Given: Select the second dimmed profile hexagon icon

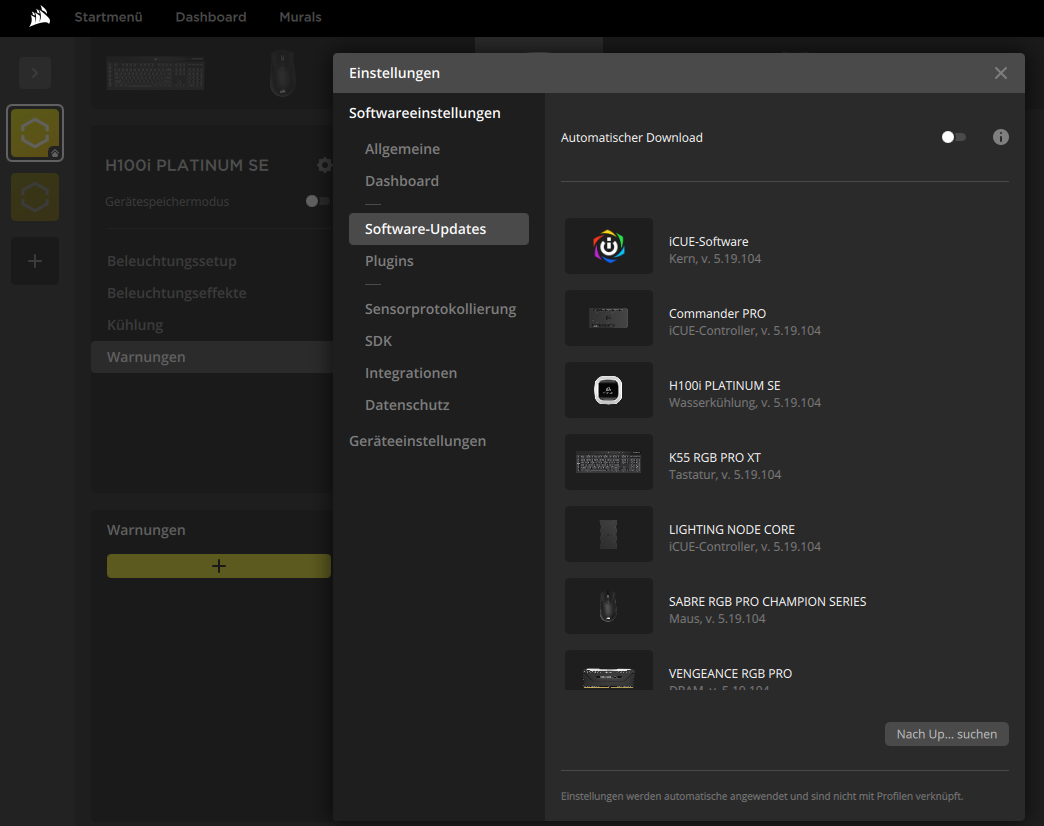Looking at the screenshot, I should tap(35, 197).
